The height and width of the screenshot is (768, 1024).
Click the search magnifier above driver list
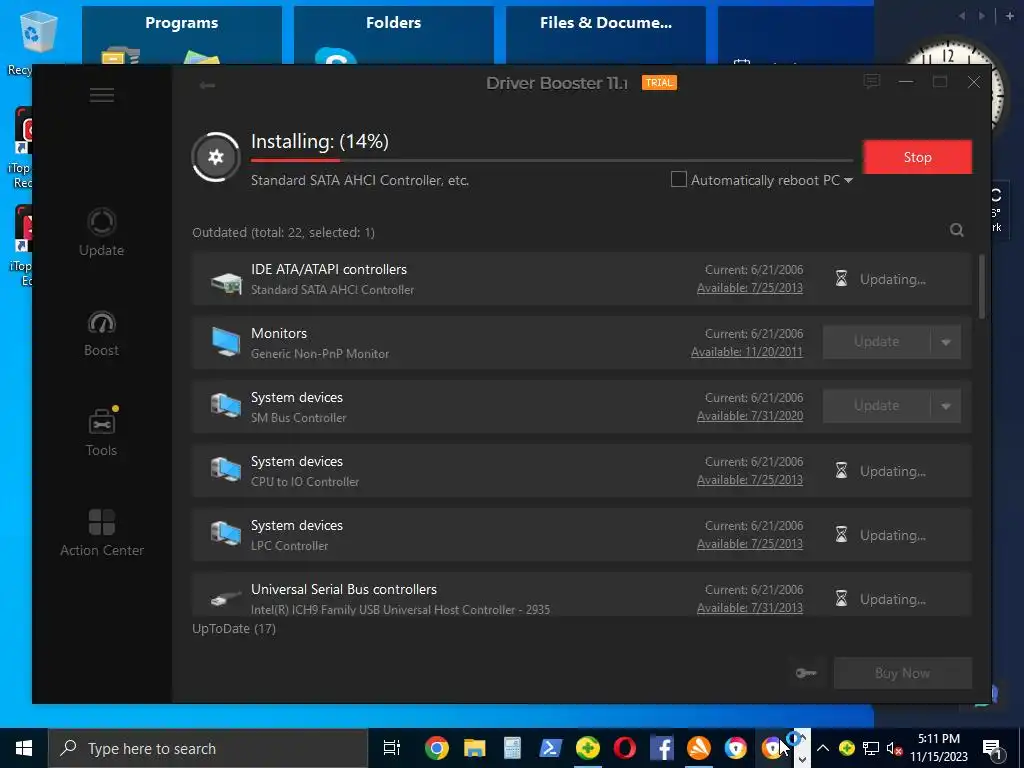957,230
